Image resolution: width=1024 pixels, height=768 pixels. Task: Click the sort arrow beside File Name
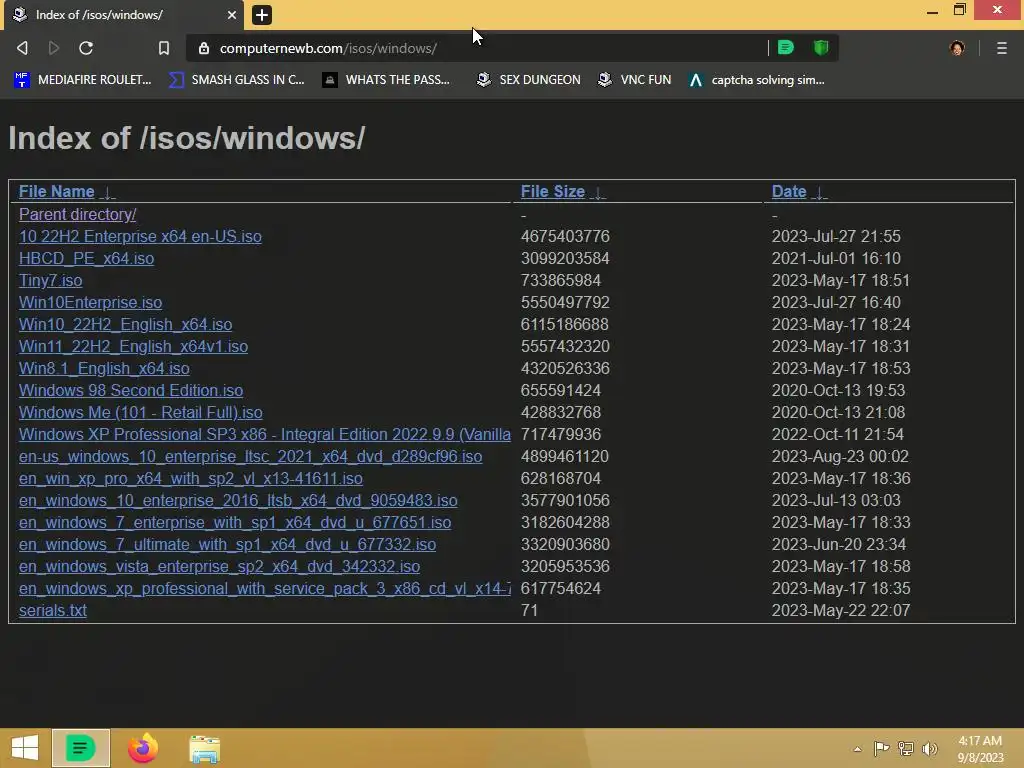(109, 193)
